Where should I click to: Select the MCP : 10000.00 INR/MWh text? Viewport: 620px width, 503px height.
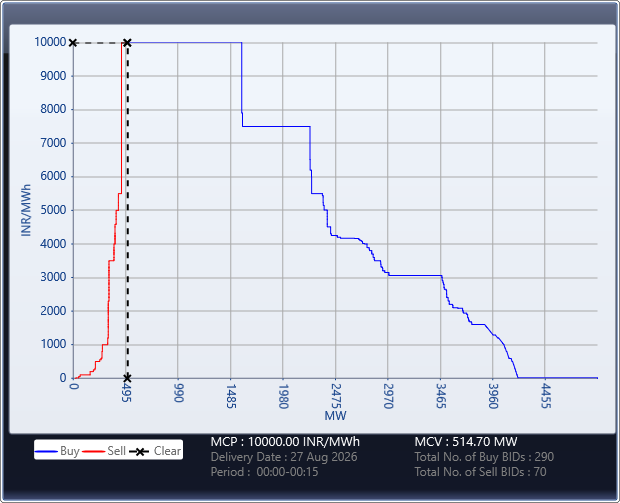(x=285, y=441)
